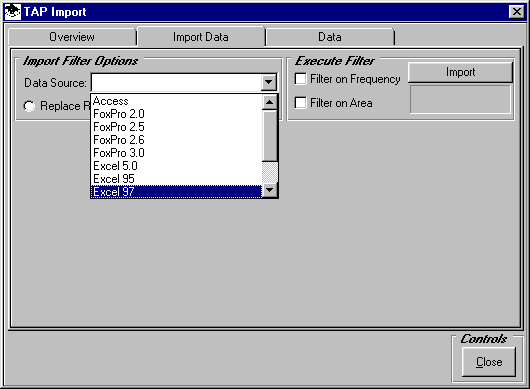Click the TAP Import title bar icon
The image size is (530, 389).
12,12
